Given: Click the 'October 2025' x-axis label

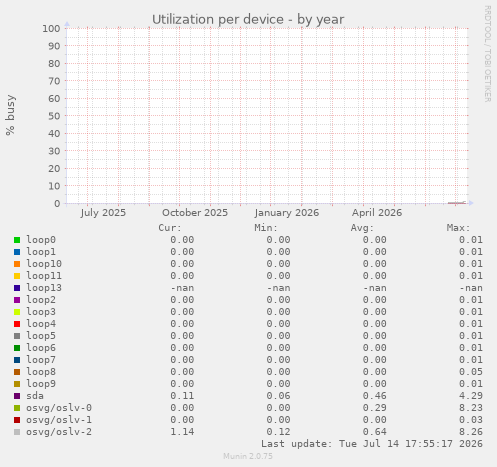Looking at the screenshot, I should (195, 213).
